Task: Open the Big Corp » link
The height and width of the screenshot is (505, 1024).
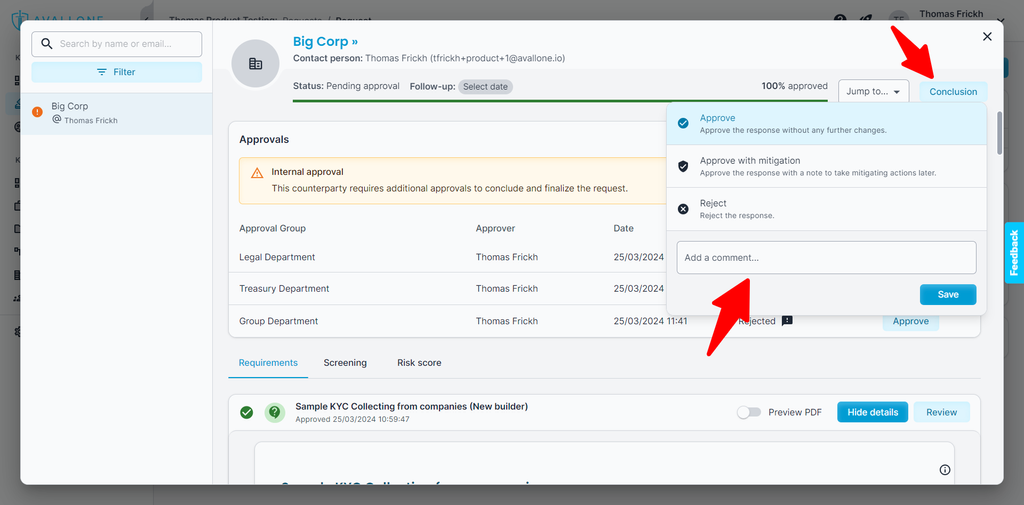Action: 325,41
